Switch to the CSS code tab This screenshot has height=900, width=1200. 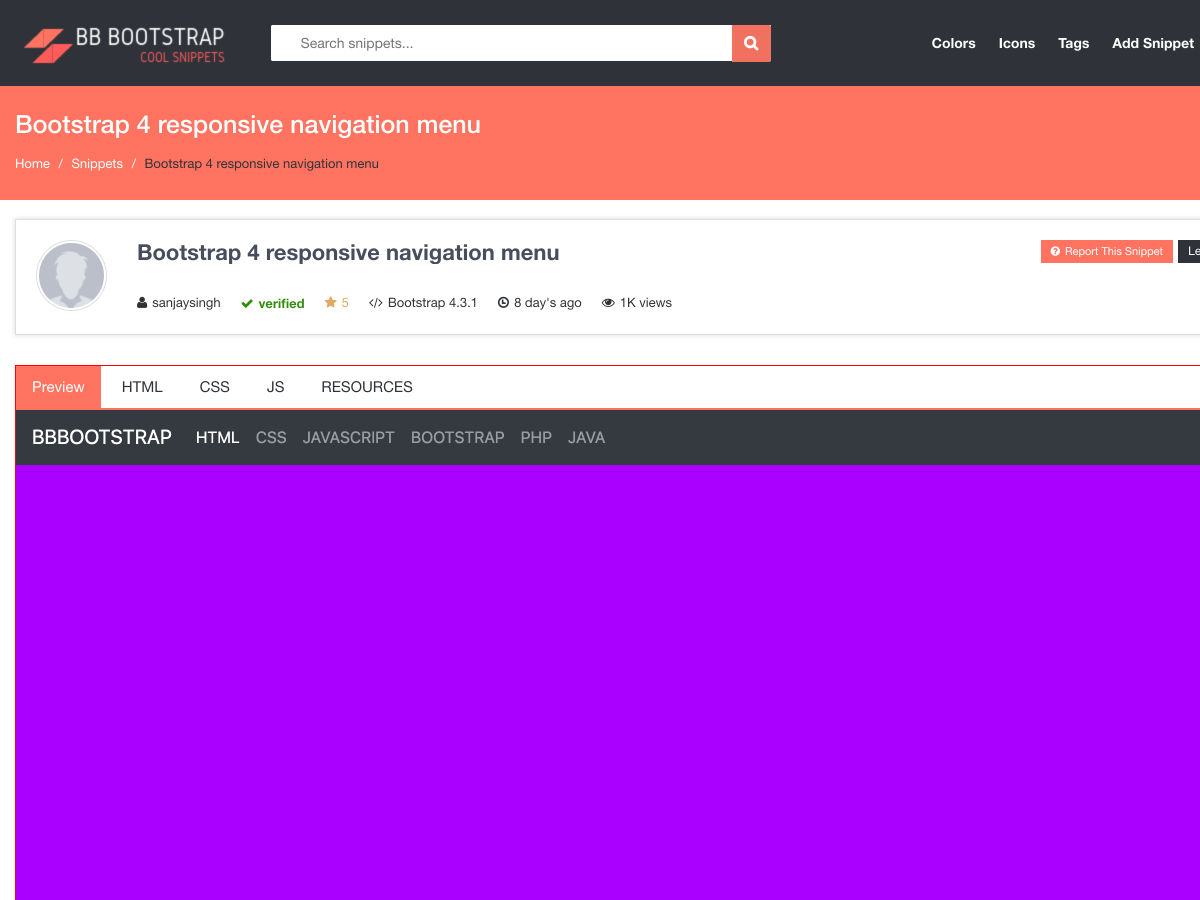point(214,387)
